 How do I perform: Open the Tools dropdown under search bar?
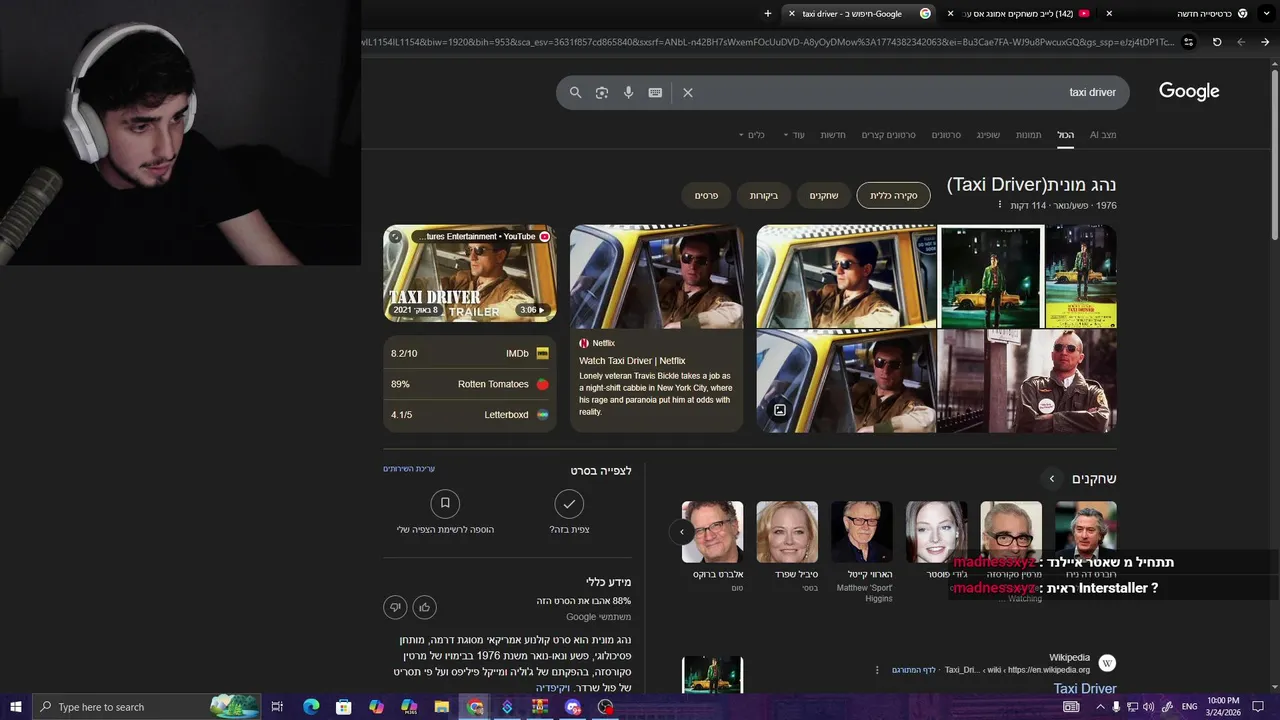click(x=751, y=135)
